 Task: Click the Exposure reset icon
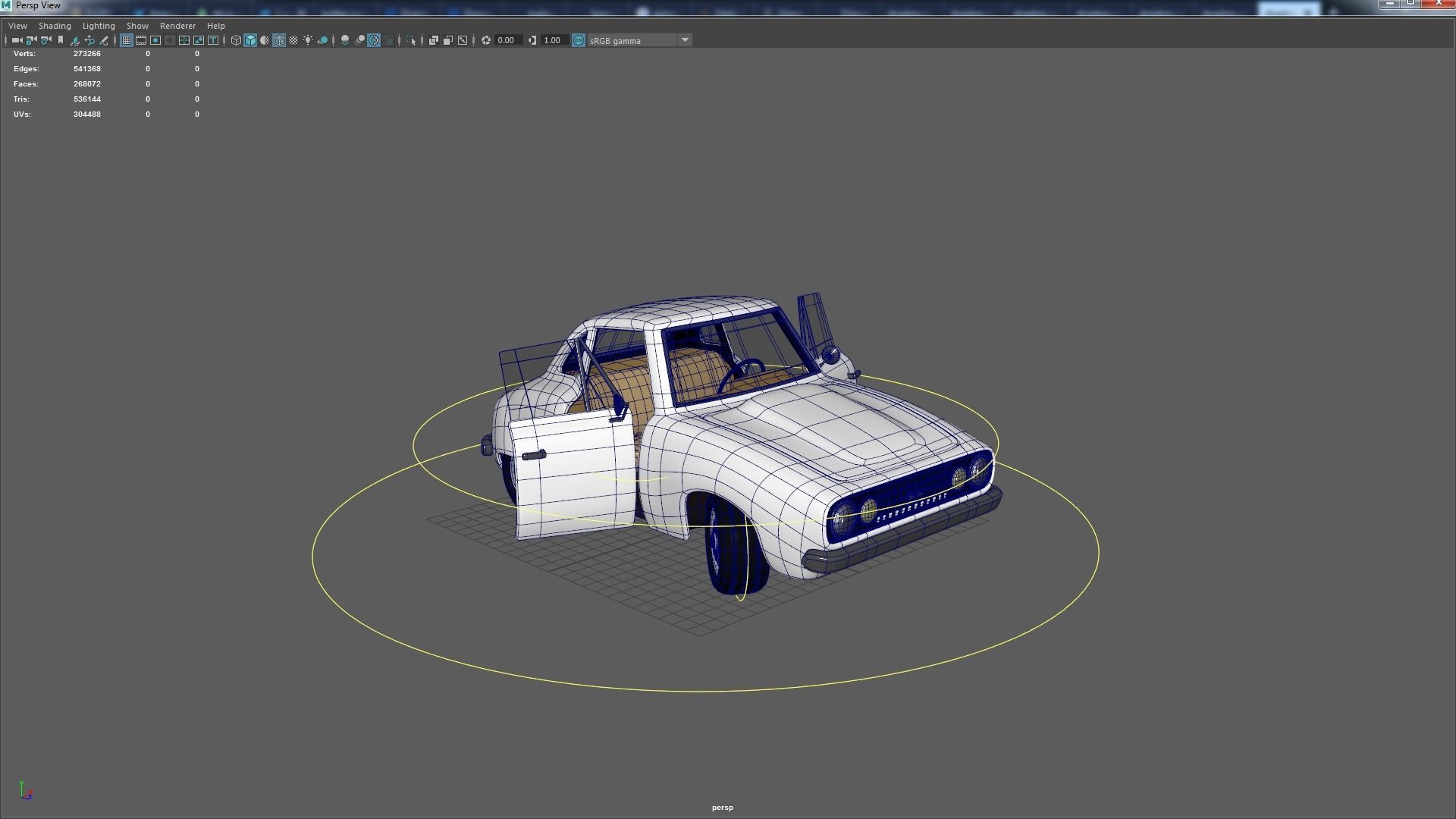pyautogui.click(x=486, y=40)
